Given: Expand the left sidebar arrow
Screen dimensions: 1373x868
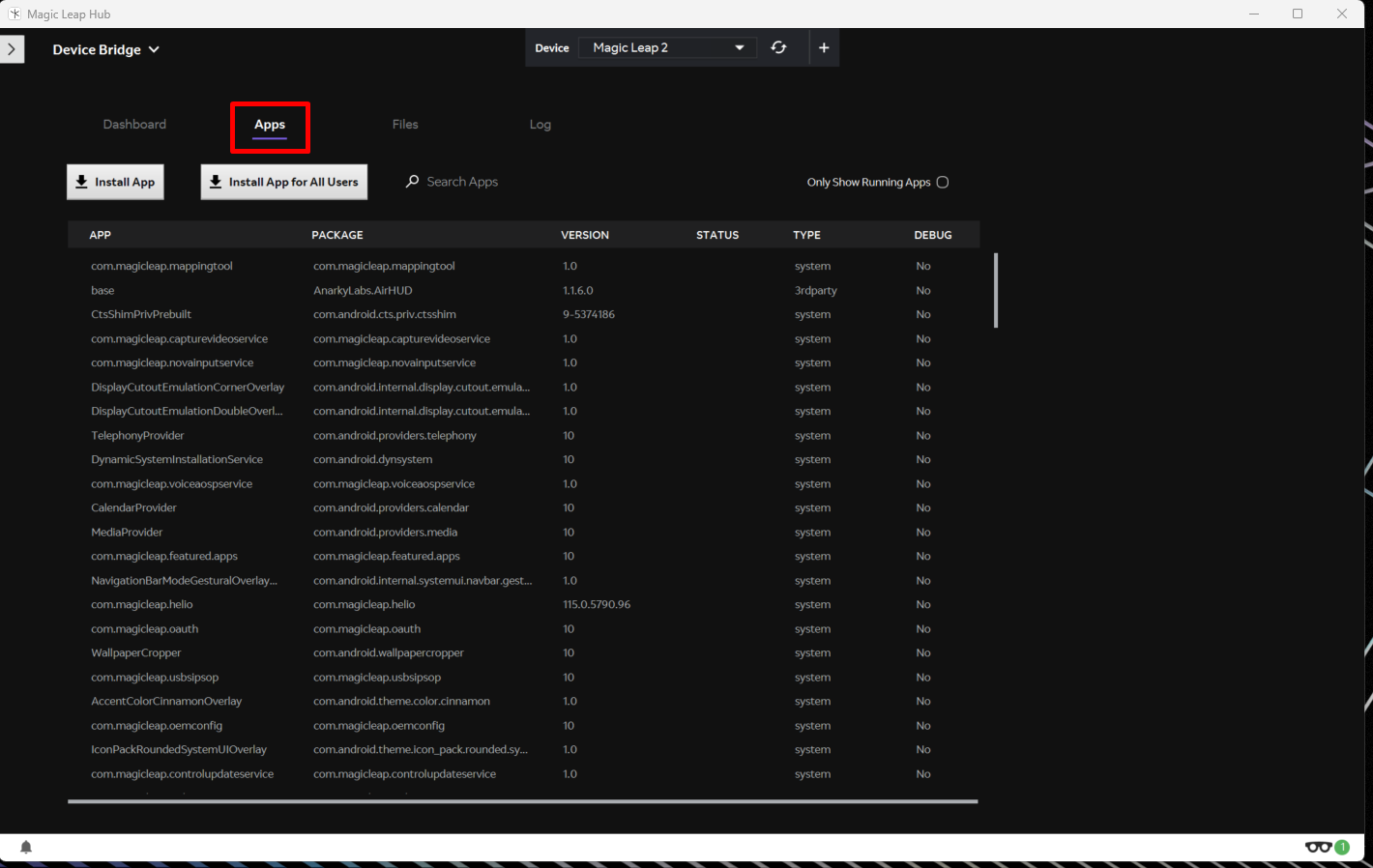Looking at the screenshot, I should [x=12, y=49].
